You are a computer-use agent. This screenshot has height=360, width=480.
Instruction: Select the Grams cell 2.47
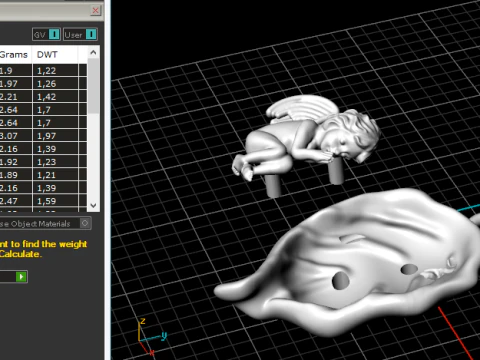[x=16, y=201]
